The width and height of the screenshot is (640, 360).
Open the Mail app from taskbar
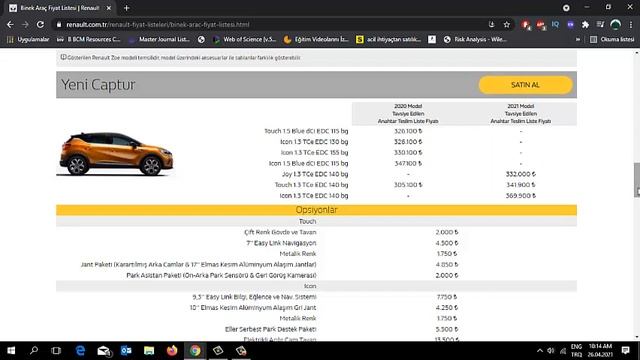coord(104,351)
